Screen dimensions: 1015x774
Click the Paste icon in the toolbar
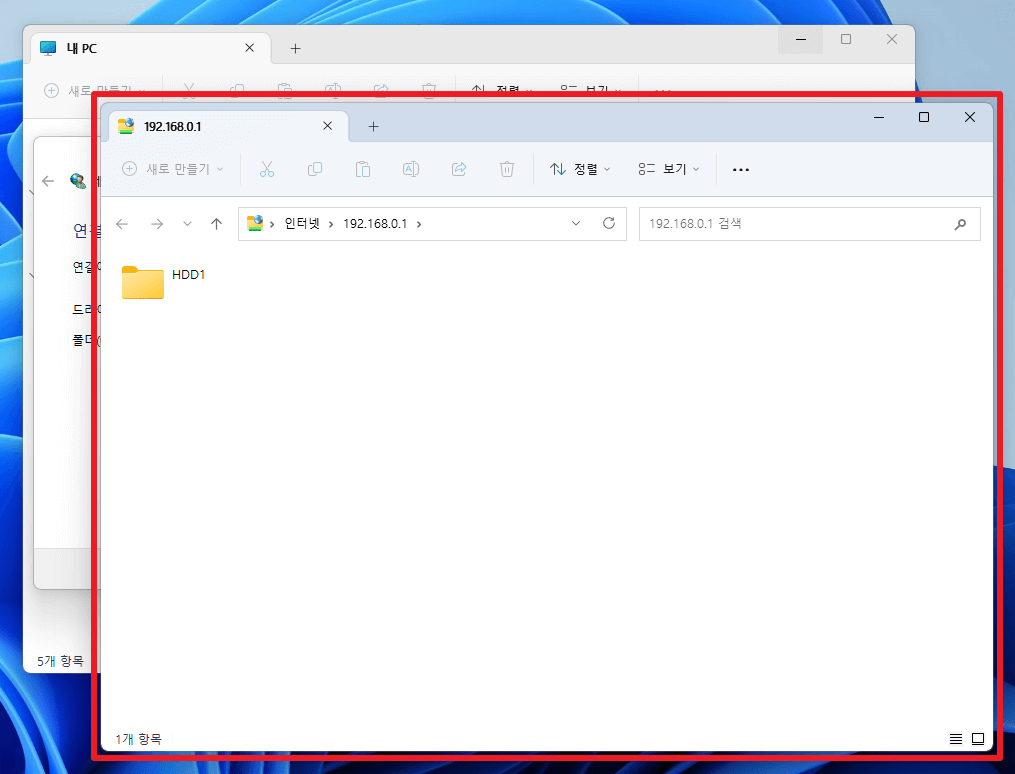click(x=363, y=168)
